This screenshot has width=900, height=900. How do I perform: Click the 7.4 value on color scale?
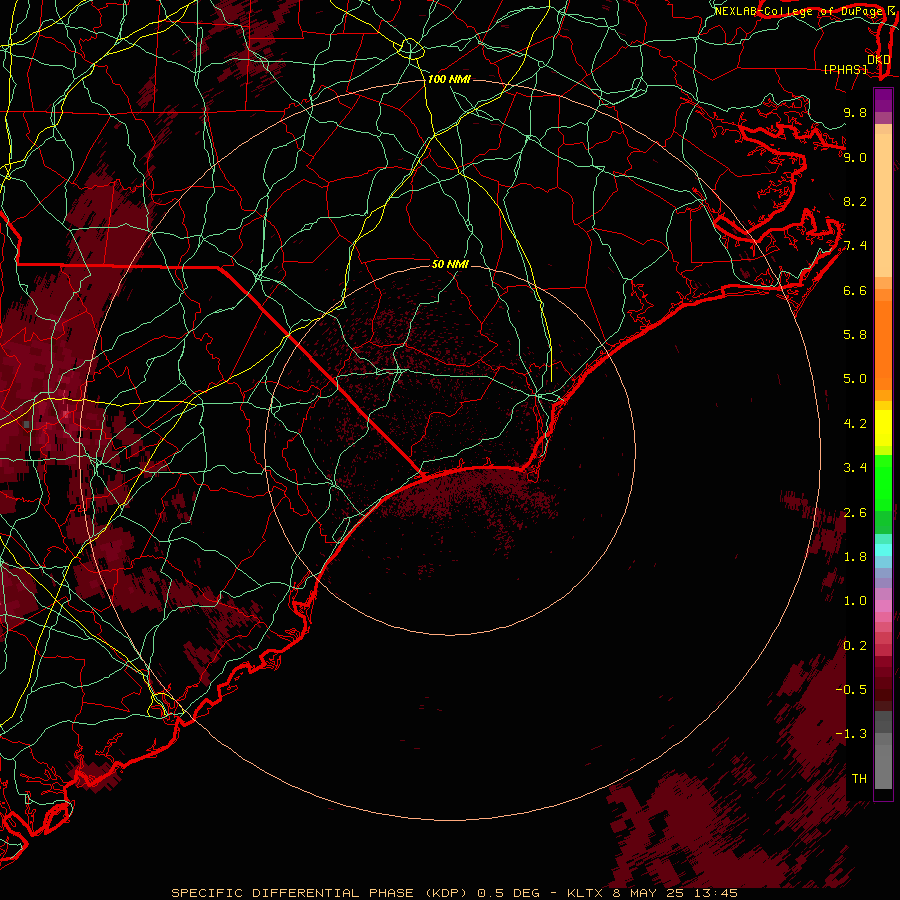click(855, 246)
